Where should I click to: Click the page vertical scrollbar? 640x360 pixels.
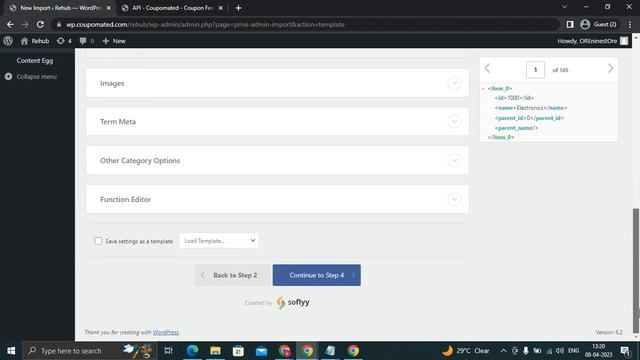(636, 270)
